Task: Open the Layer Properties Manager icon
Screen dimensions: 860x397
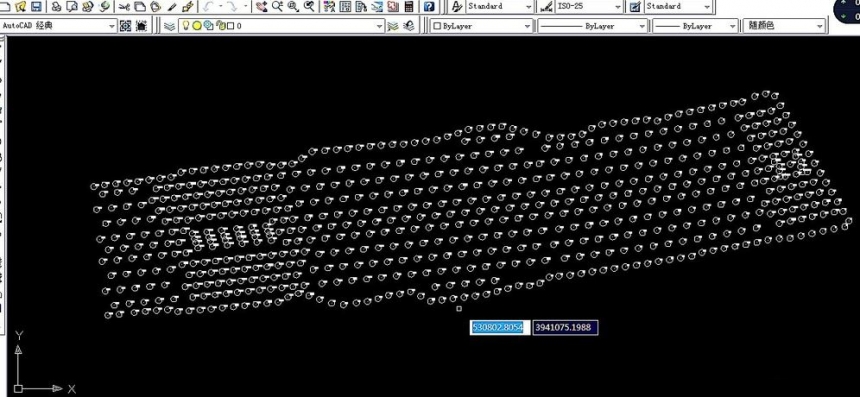Action: coord(169,26)
